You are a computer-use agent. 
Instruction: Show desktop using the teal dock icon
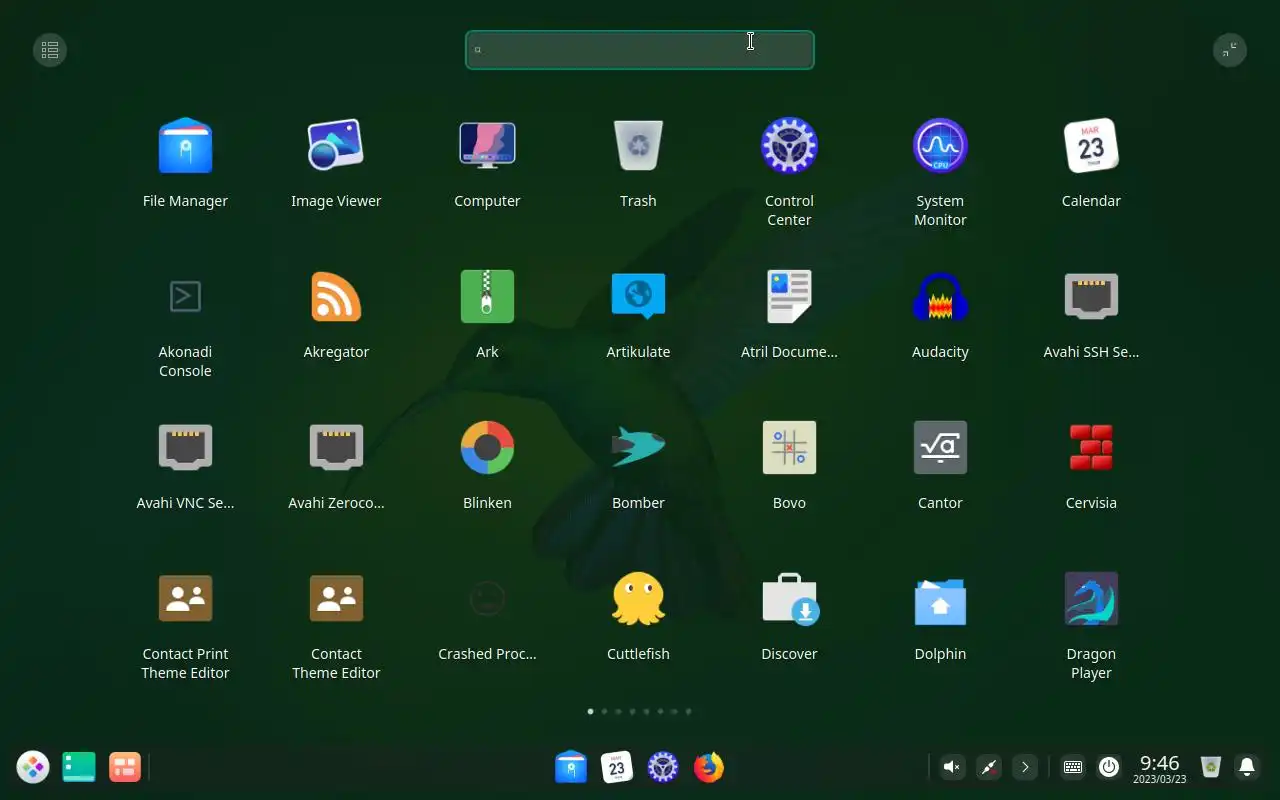click(79, 767)
